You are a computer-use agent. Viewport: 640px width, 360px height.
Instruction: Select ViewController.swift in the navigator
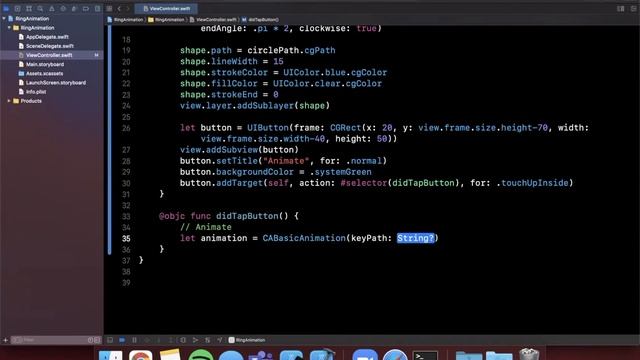pyautogui.click(x=51, y=55)
